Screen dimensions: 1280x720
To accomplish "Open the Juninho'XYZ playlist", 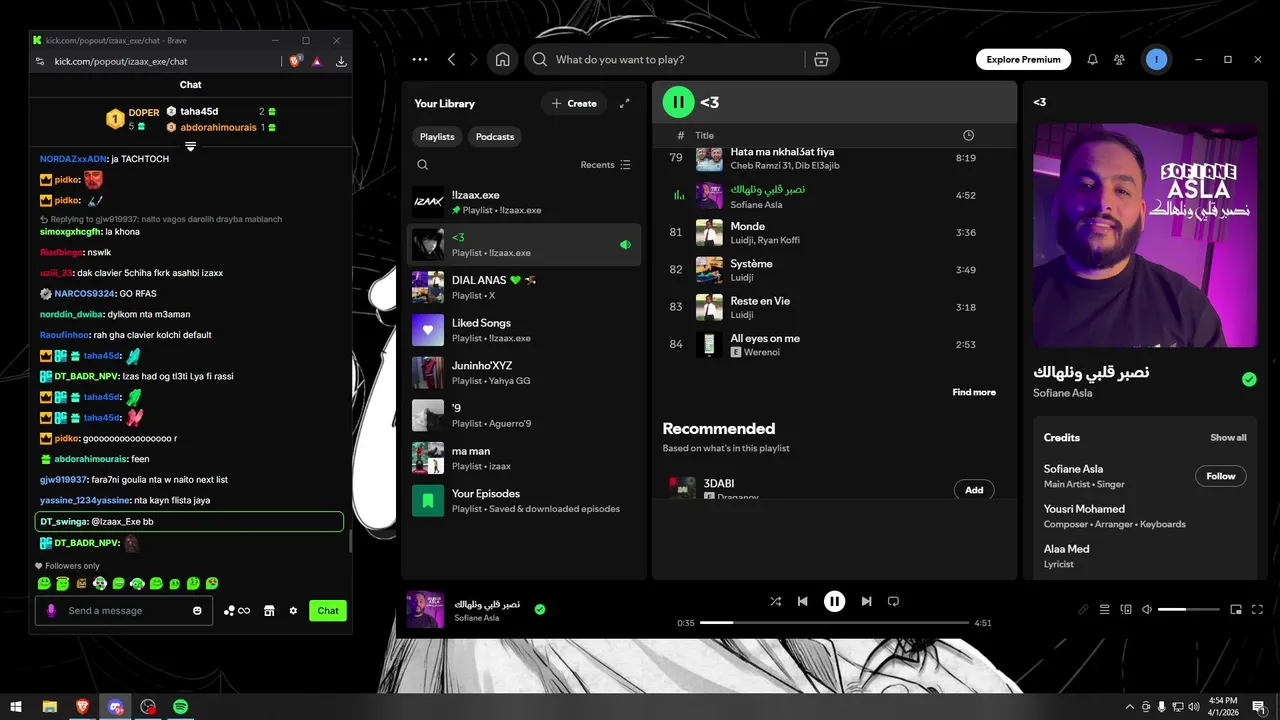I will 525,373.
